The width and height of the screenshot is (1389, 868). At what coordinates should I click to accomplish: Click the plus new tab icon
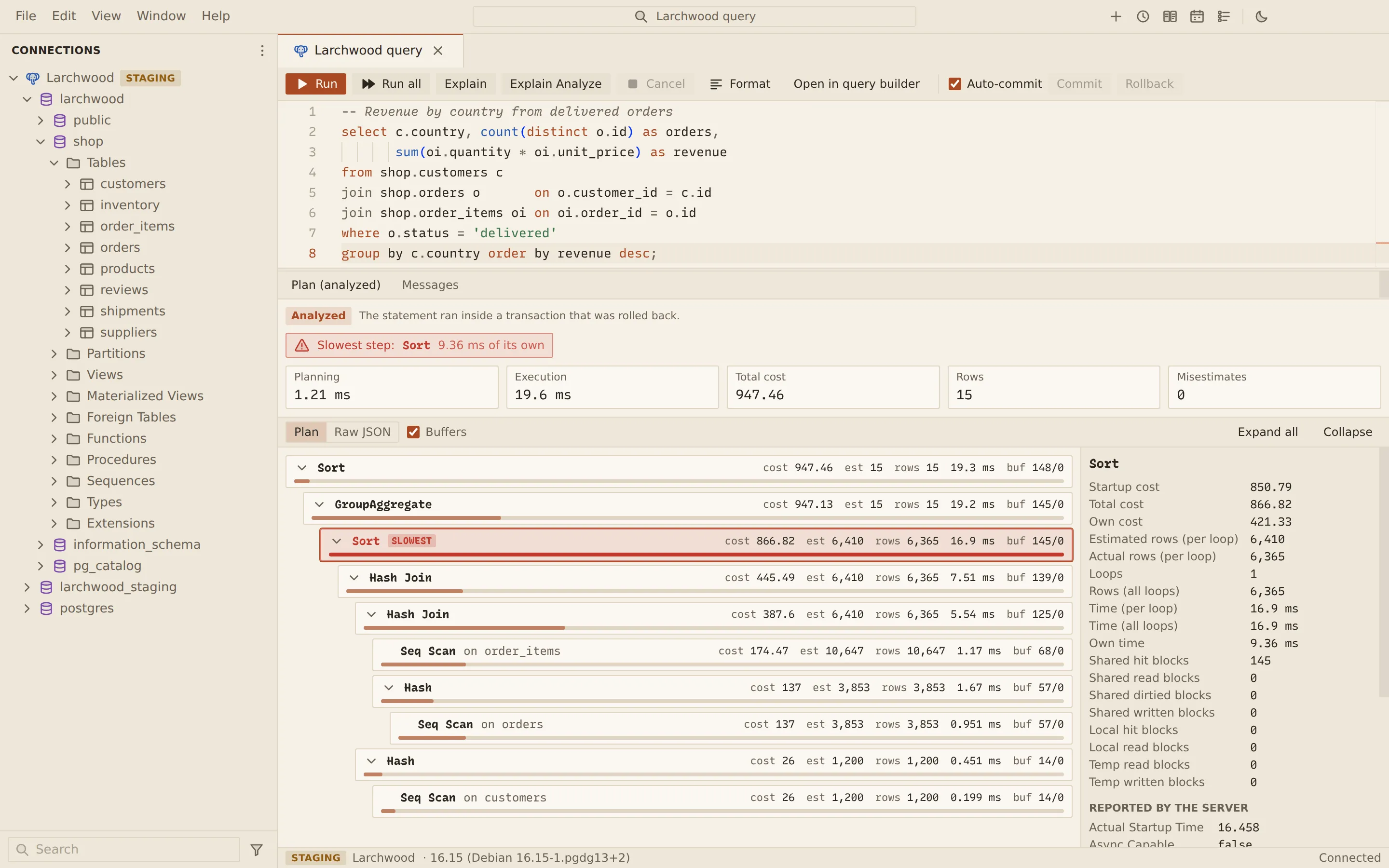[x=1115, y=17]
